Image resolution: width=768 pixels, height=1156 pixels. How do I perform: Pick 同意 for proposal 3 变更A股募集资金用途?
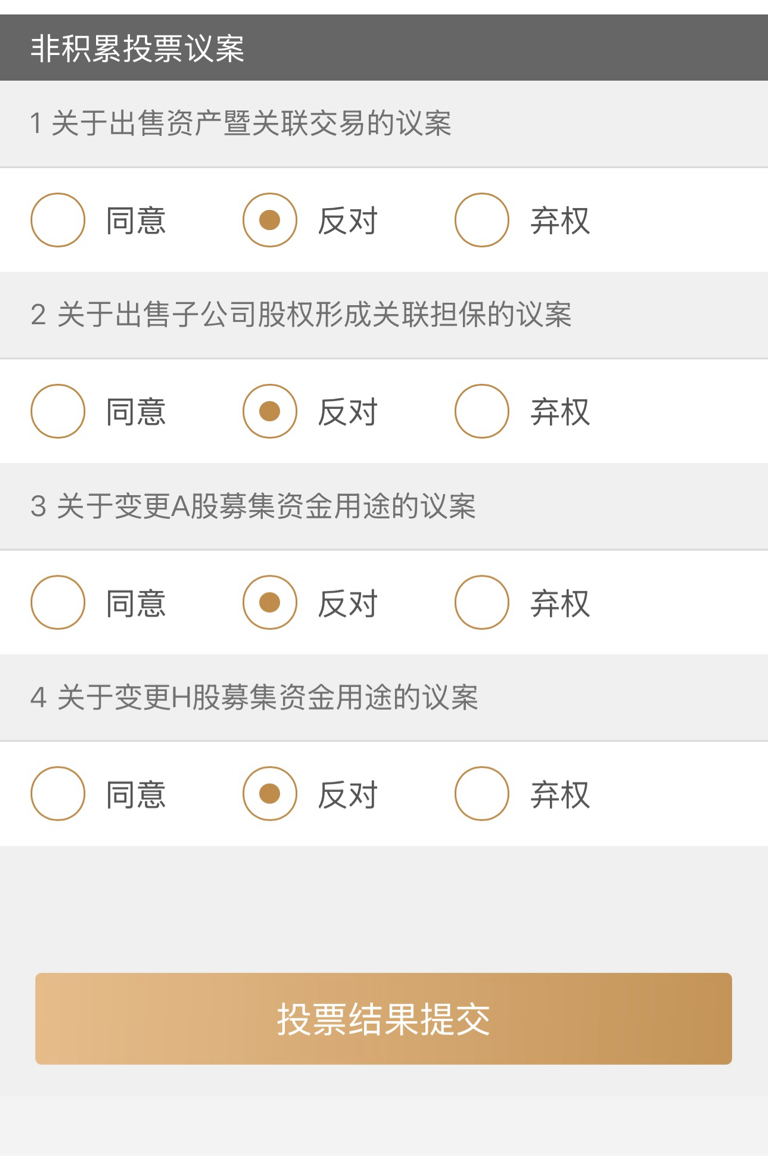pos(58,602)
